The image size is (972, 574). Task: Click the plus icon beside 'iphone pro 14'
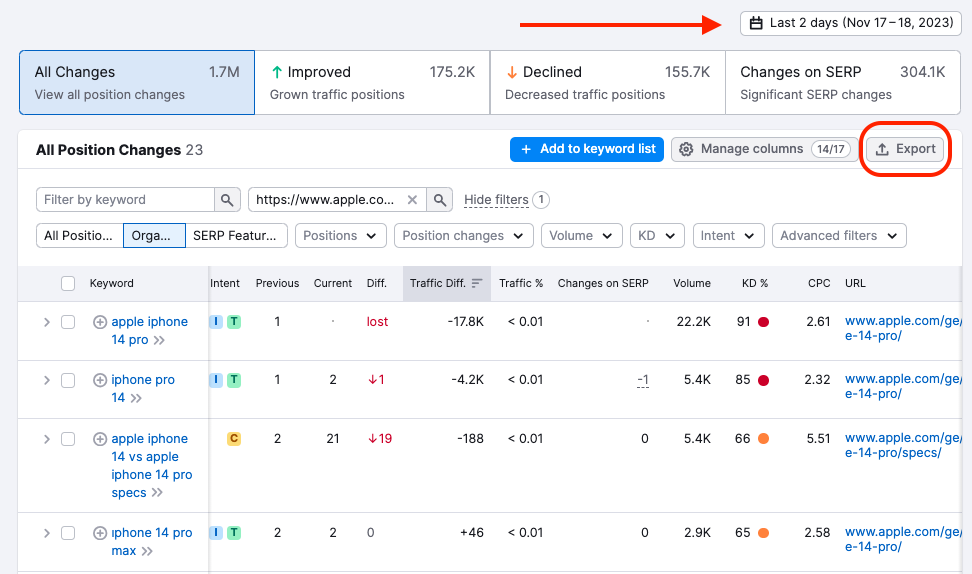pos(100,380)
